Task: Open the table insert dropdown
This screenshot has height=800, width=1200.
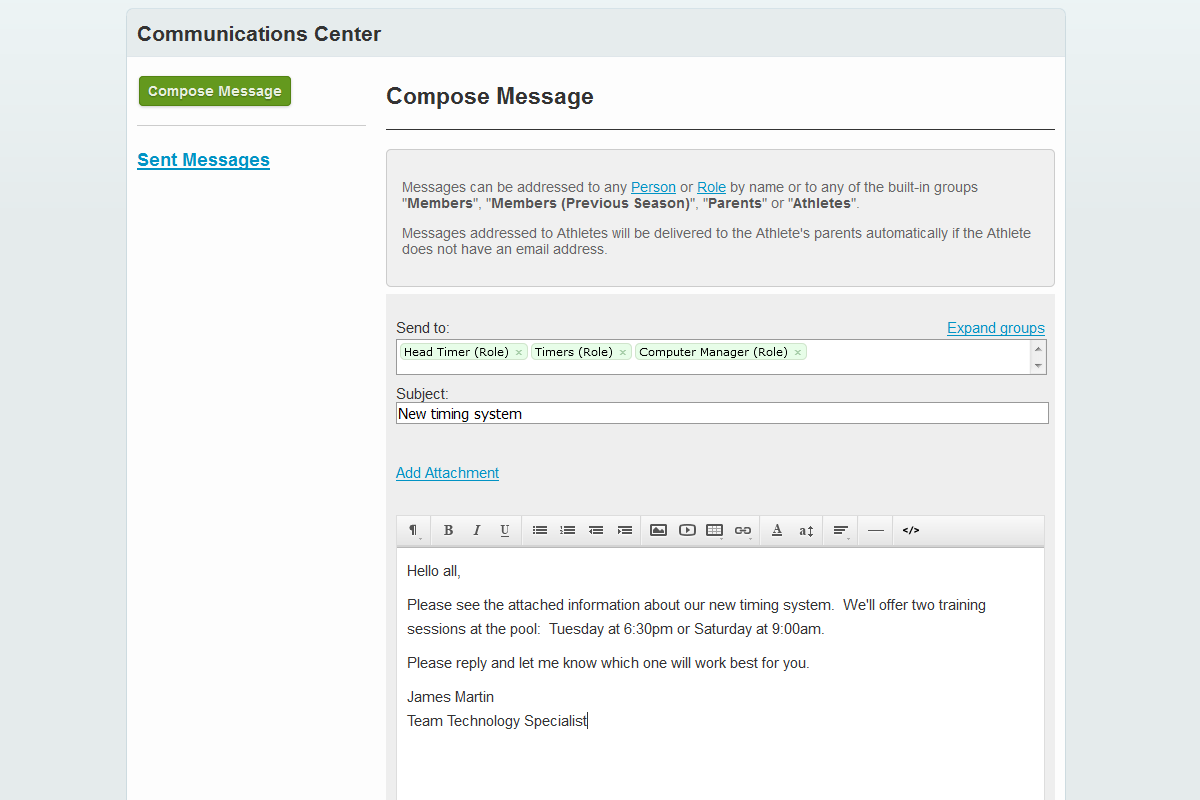Action: click(x=715, y=530)
